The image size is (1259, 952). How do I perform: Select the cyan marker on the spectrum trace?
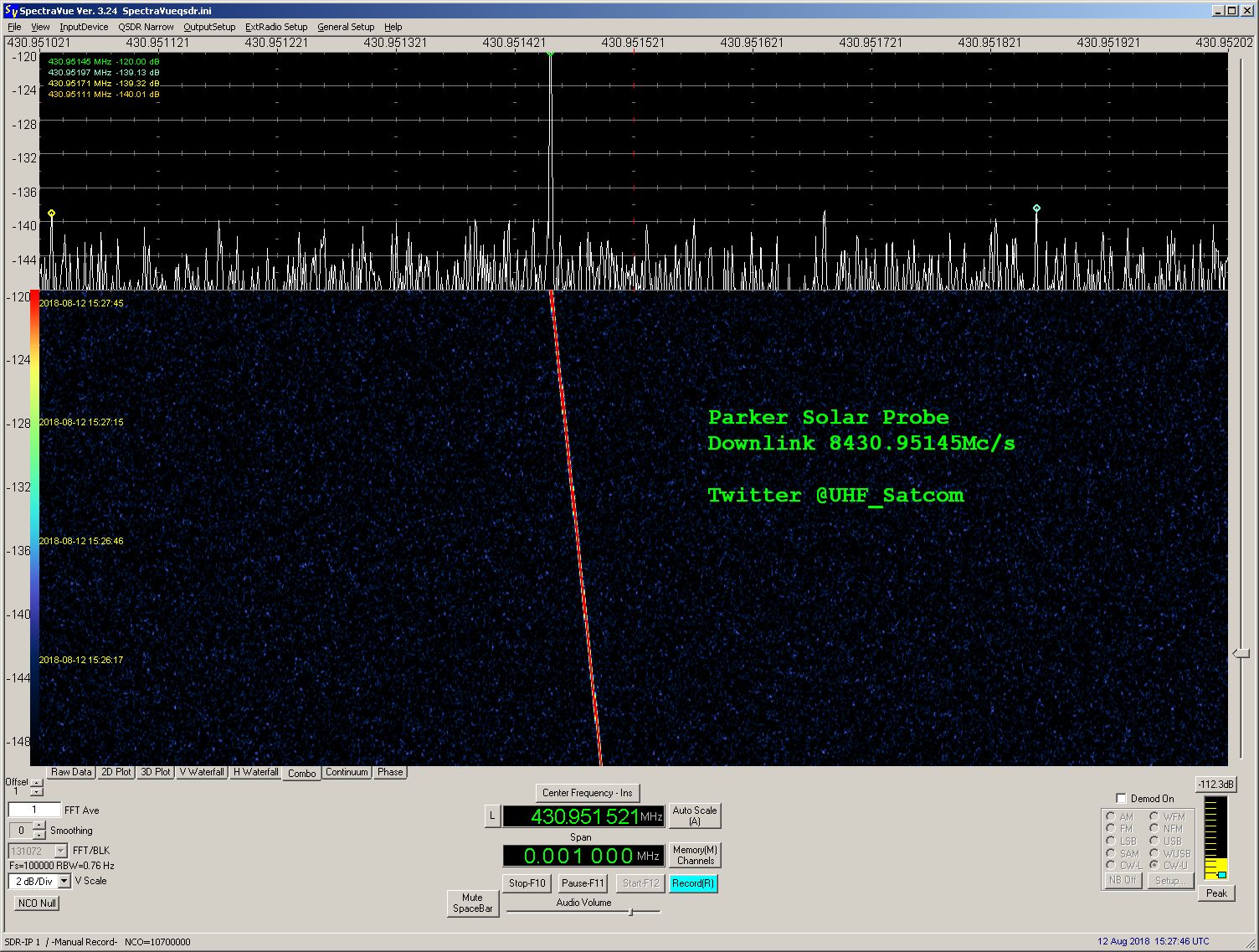pos(1036,208)
